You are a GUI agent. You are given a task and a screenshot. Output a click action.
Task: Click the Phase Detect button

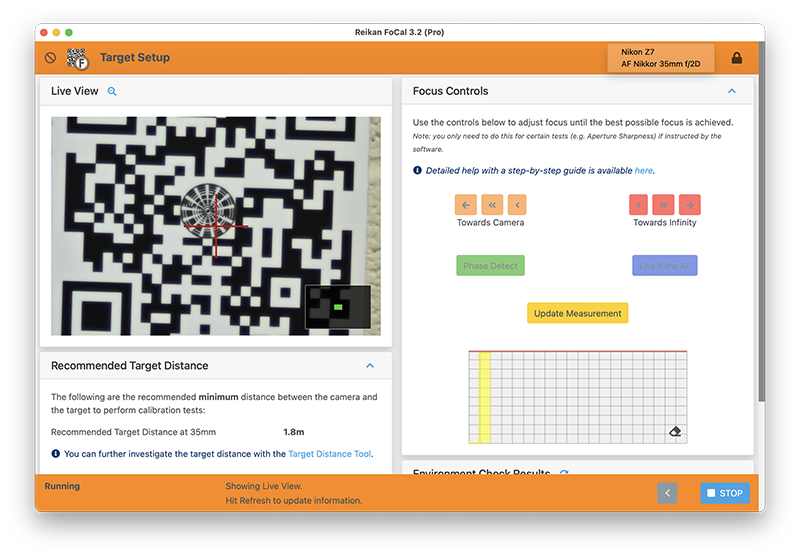490,266
